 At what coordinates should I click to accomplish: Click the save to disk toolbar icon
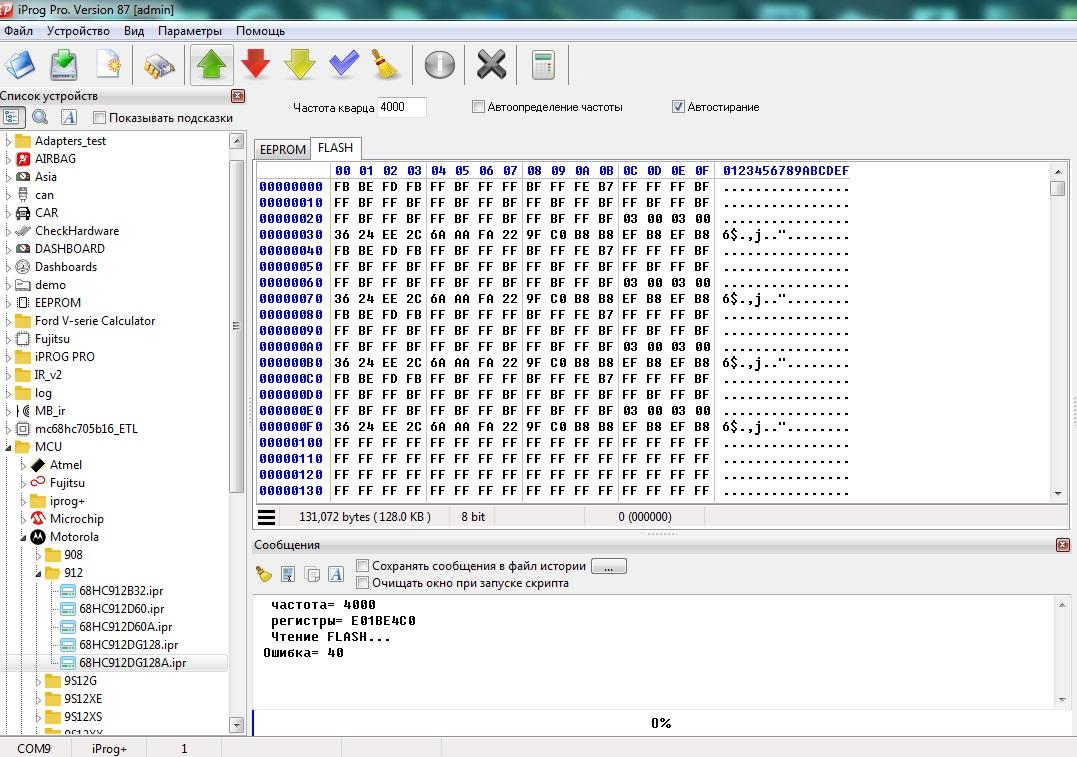pos(64,65)
